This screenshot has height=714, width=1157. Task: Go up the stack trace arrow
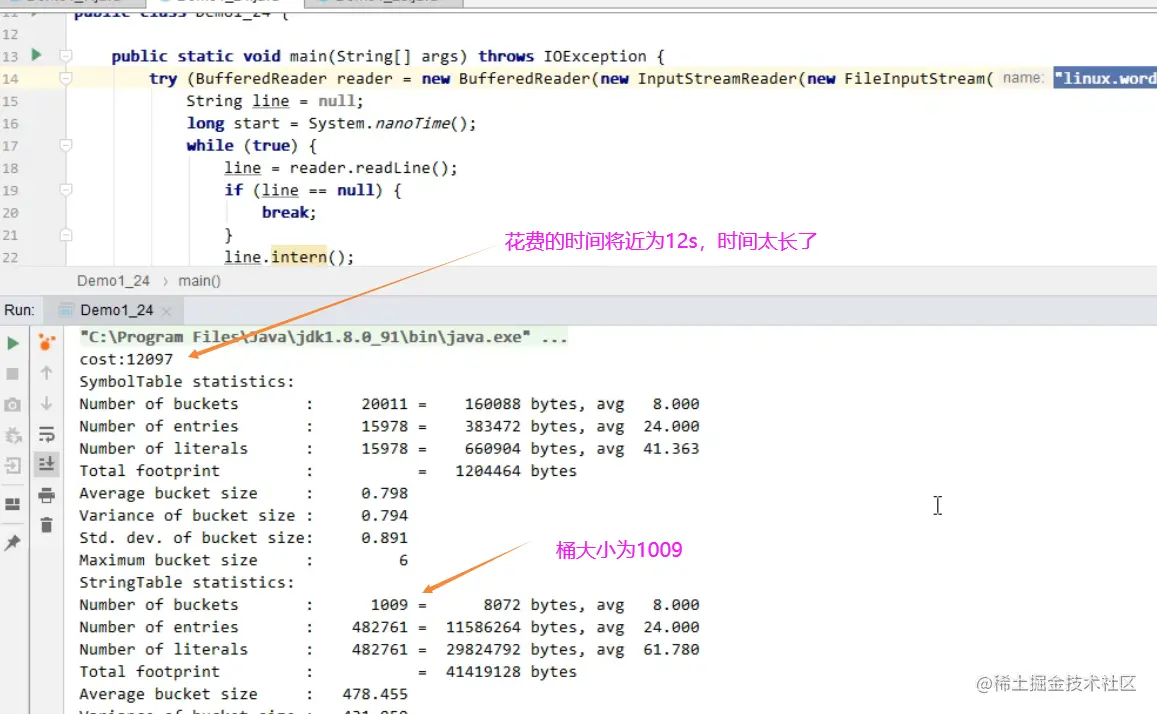coord(46,373)
